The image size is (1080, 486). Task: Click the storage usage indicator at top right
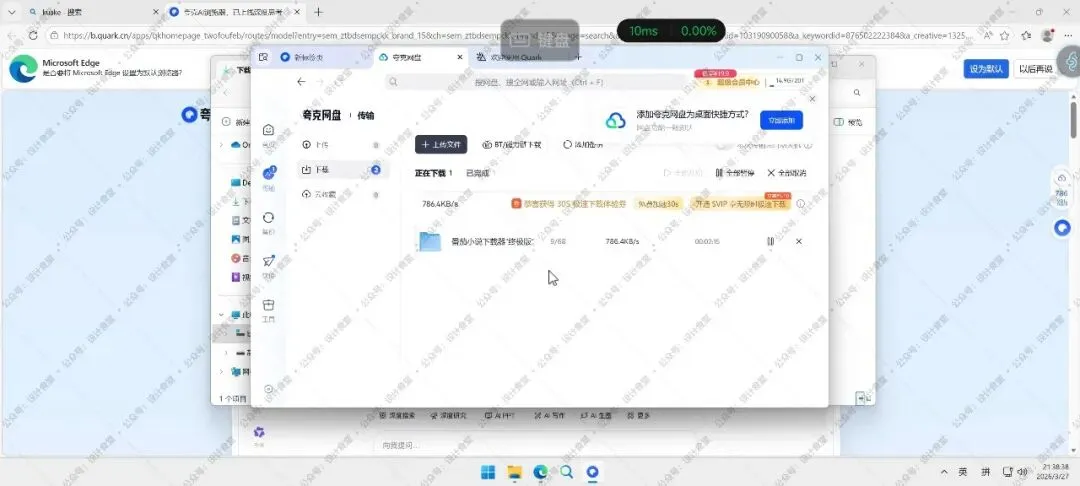789,82
